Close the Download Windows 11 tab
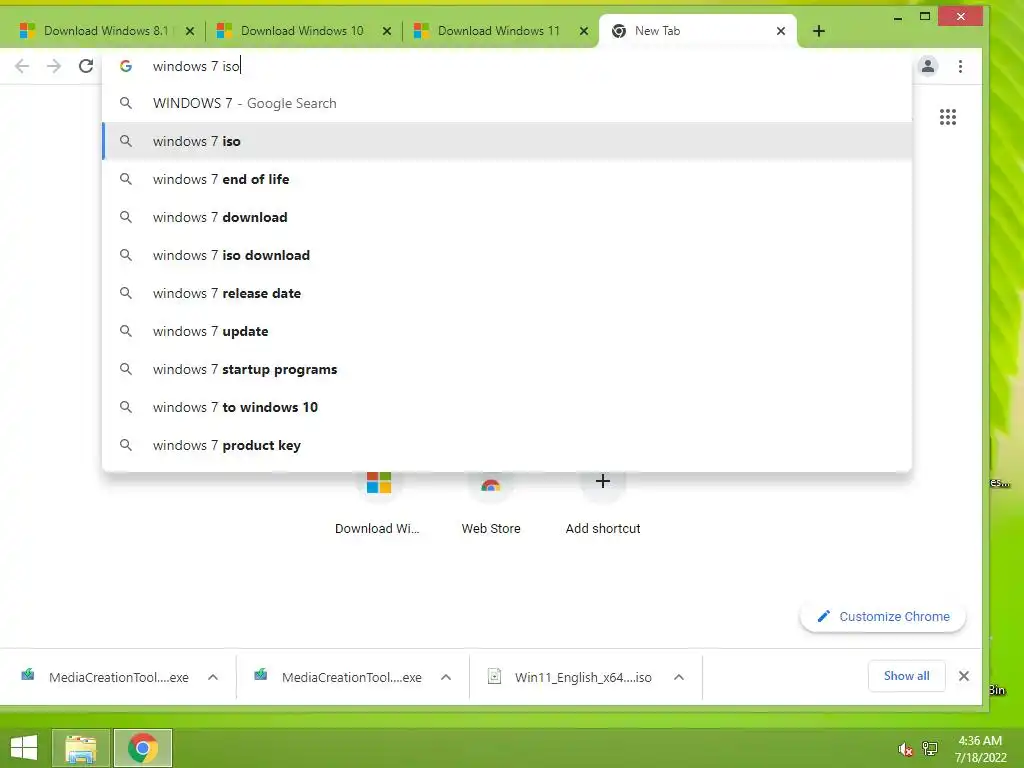Screen dimensions: 1024x768 pyautogui.click(x=584, y=31)
